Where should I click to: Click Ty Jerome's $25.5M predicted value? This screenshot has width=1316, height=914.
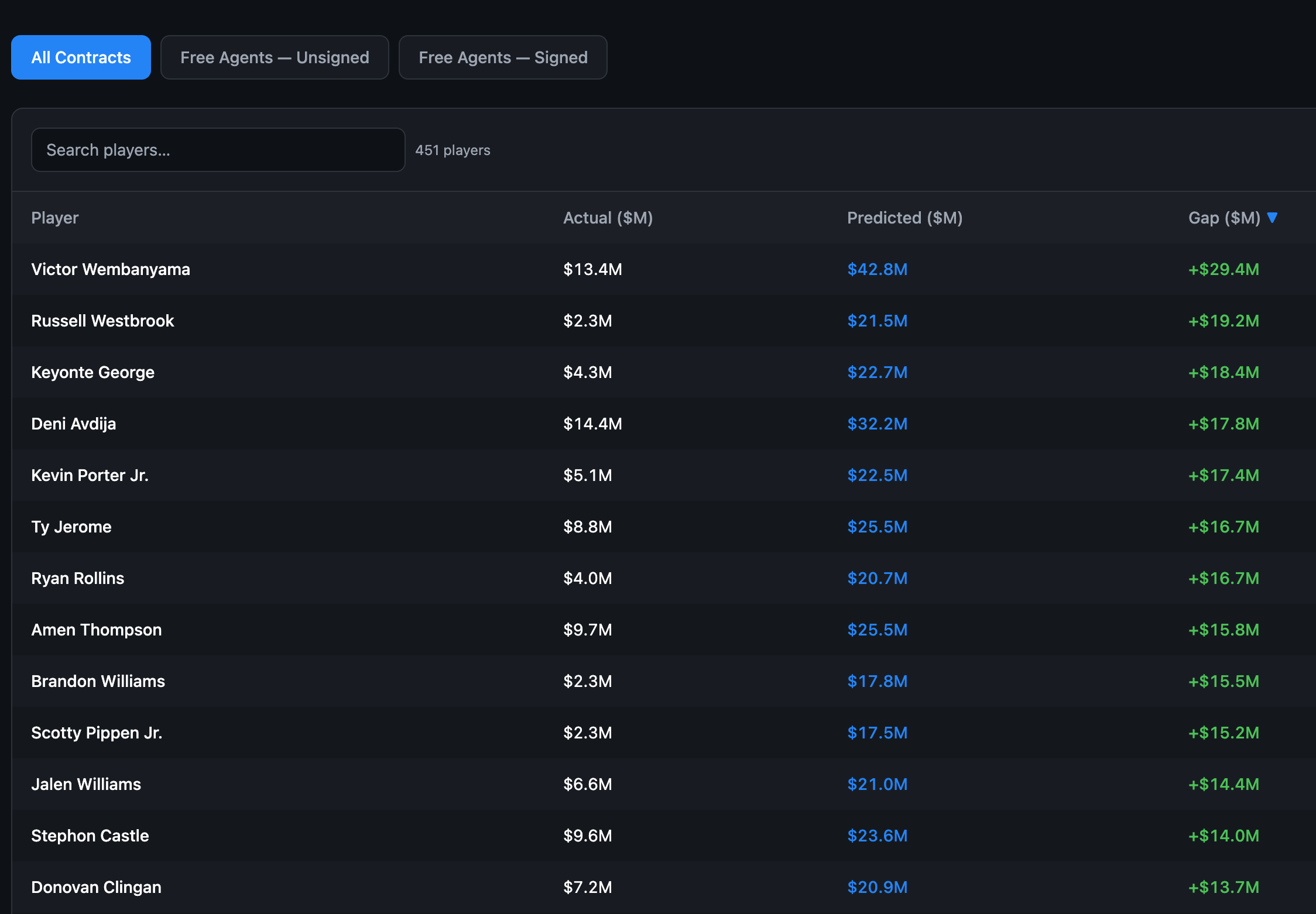[877, 527]
